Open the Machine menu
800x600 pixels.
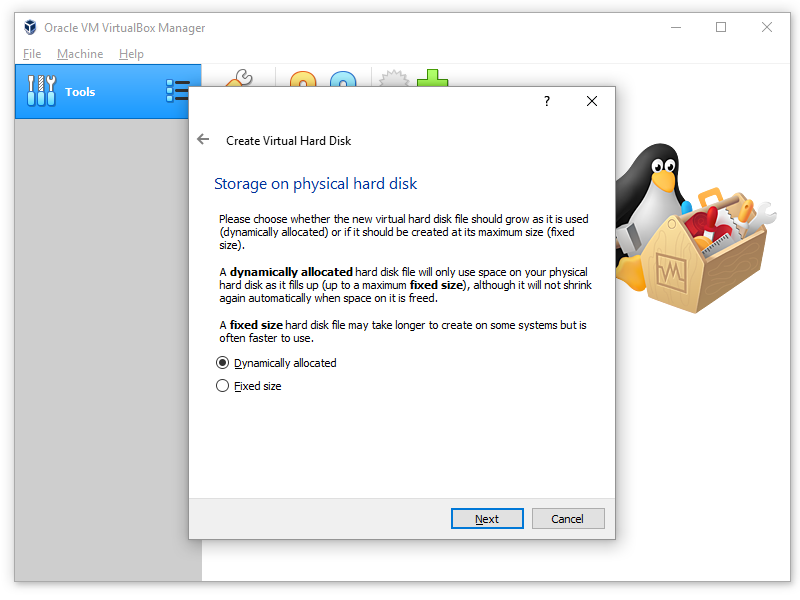click(x=80, y=54)
